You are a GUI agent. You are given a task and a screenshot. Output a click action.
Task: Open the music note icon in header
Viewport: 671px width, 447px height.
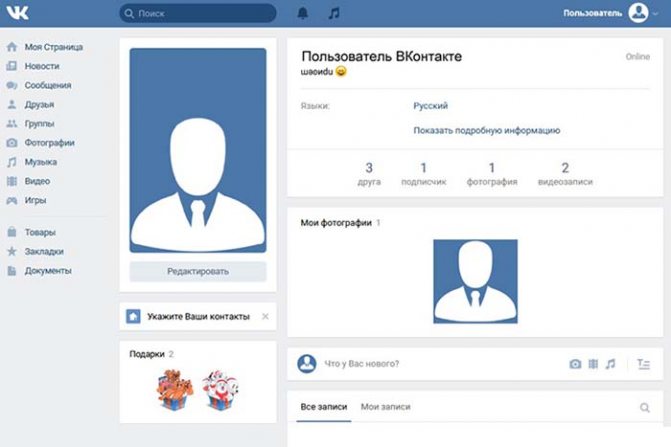pyautogui.click(x=334, y=13)
